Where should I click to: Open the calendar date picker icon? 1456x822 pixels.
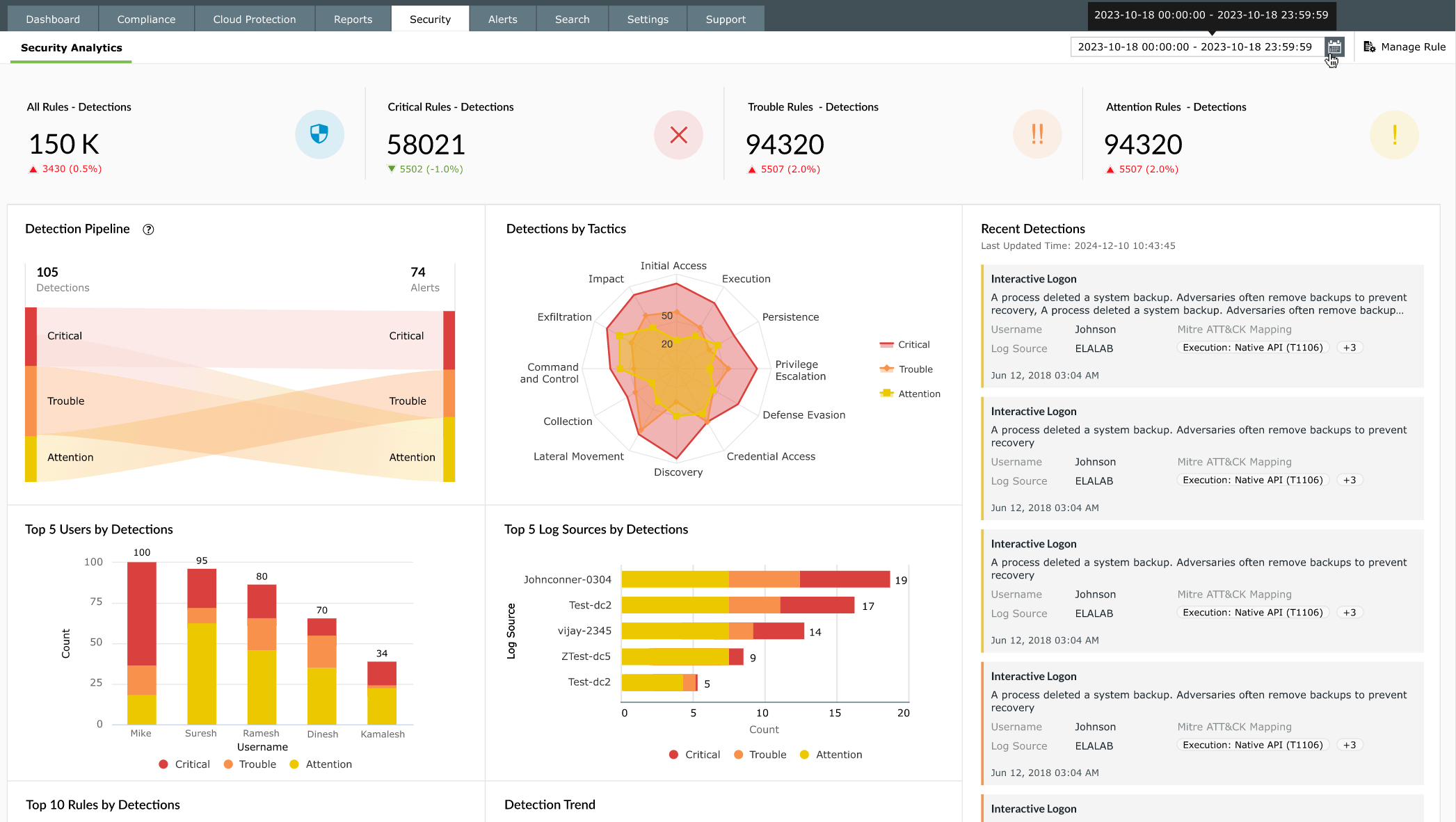tap(1334, 47)
